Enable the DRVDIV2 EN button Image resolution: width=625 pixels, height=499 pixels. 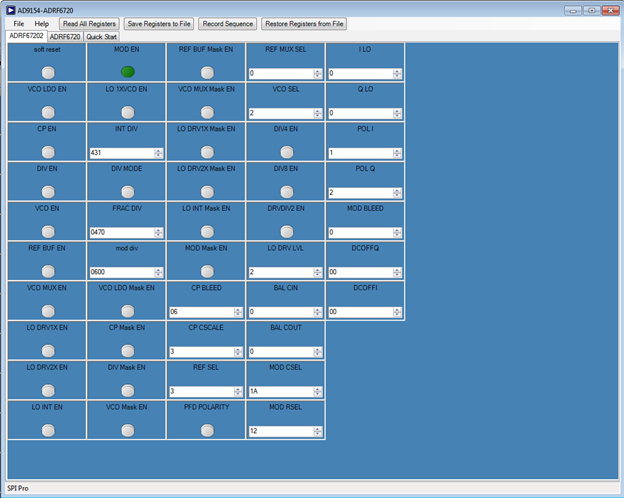pyautogui.click(x=287, y=232)
